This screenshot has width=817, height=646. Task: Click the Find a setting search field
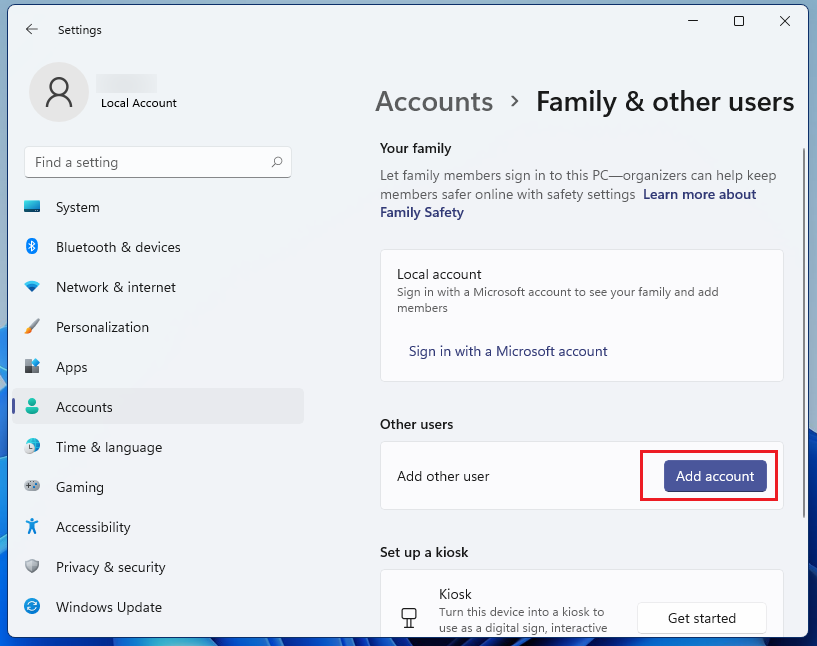[158, 162]
